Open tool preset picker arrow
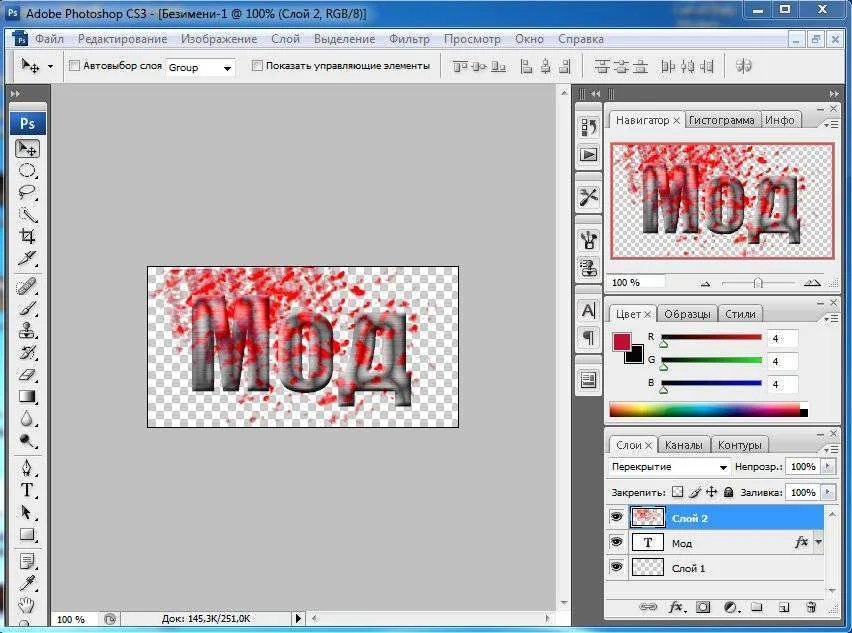Image resolution: width=852 pixels, height=633 pixels. pos(51,66)
